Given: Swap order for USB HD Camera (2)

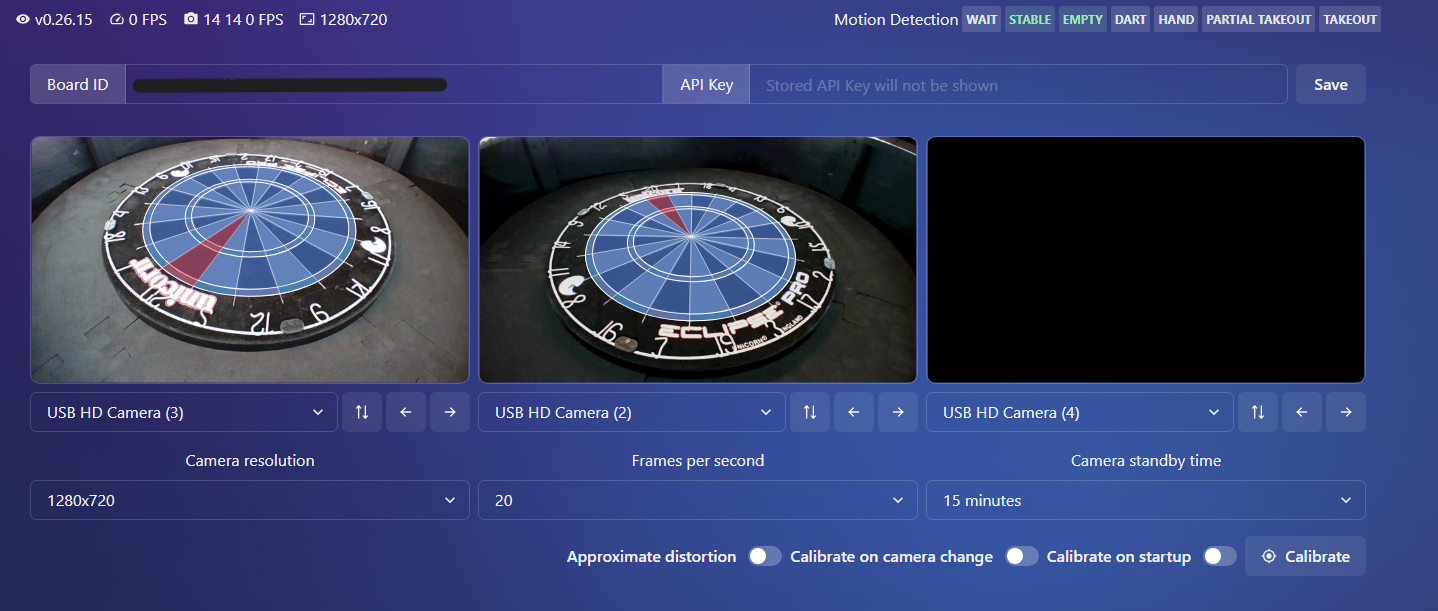Looking at the screenshot, I should [810, 412].
